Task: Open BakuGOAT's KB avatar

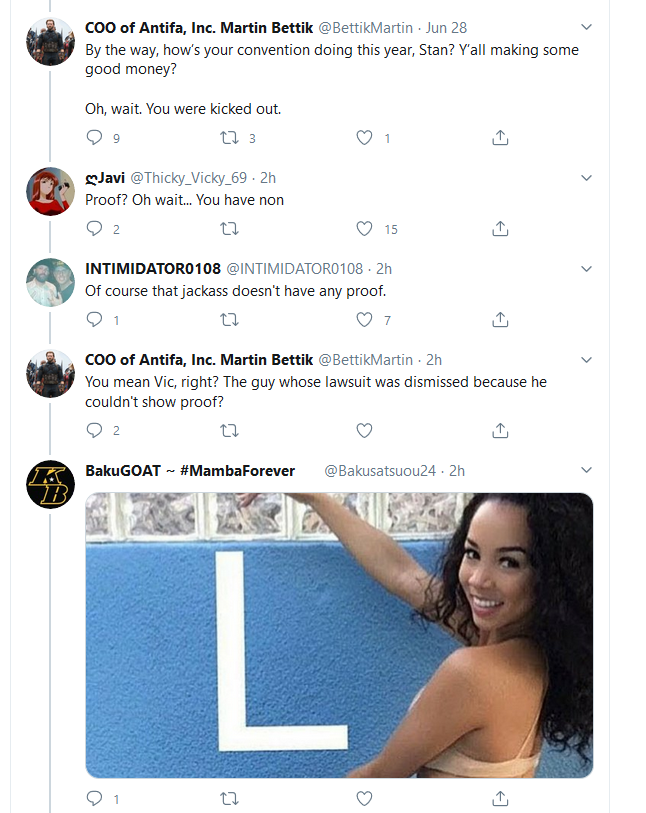Action: coord(50,484)
